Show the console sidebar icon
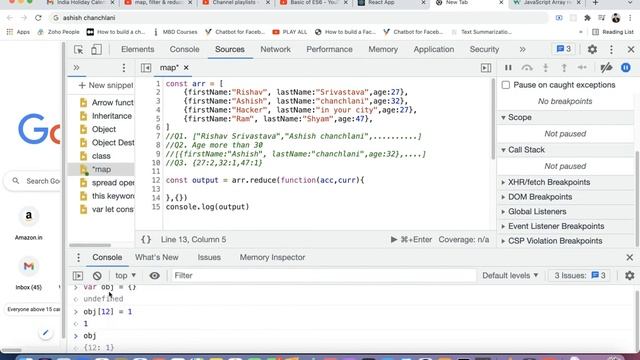Viewport: 640px width, 360px height. point(78,276)
